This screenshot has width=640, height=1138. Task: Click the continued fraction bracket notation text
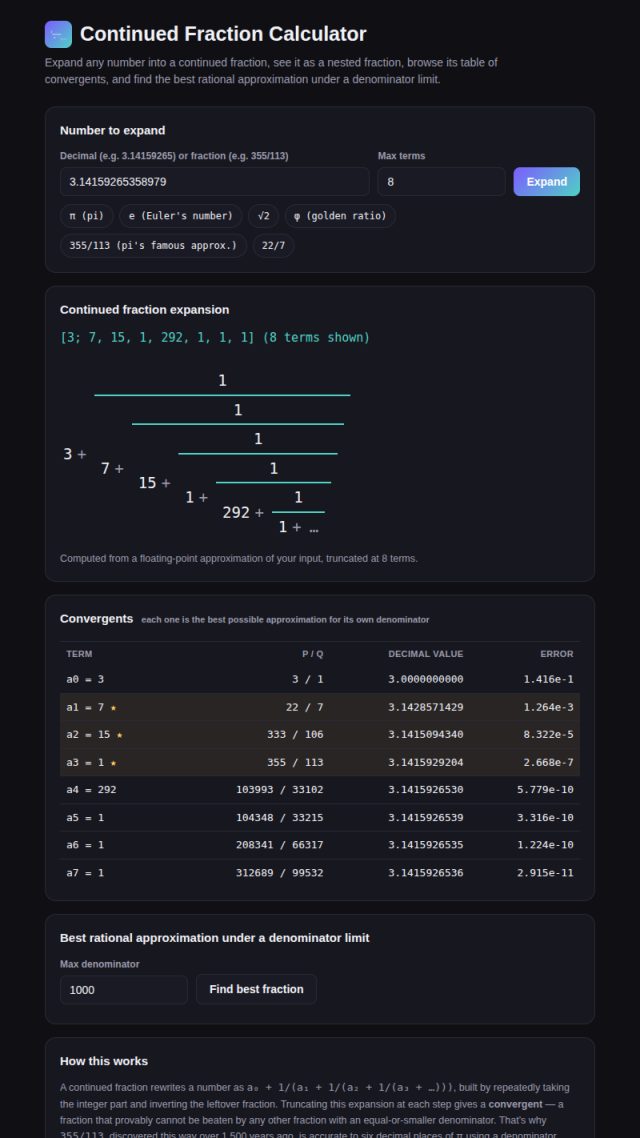tap(215, 338)
